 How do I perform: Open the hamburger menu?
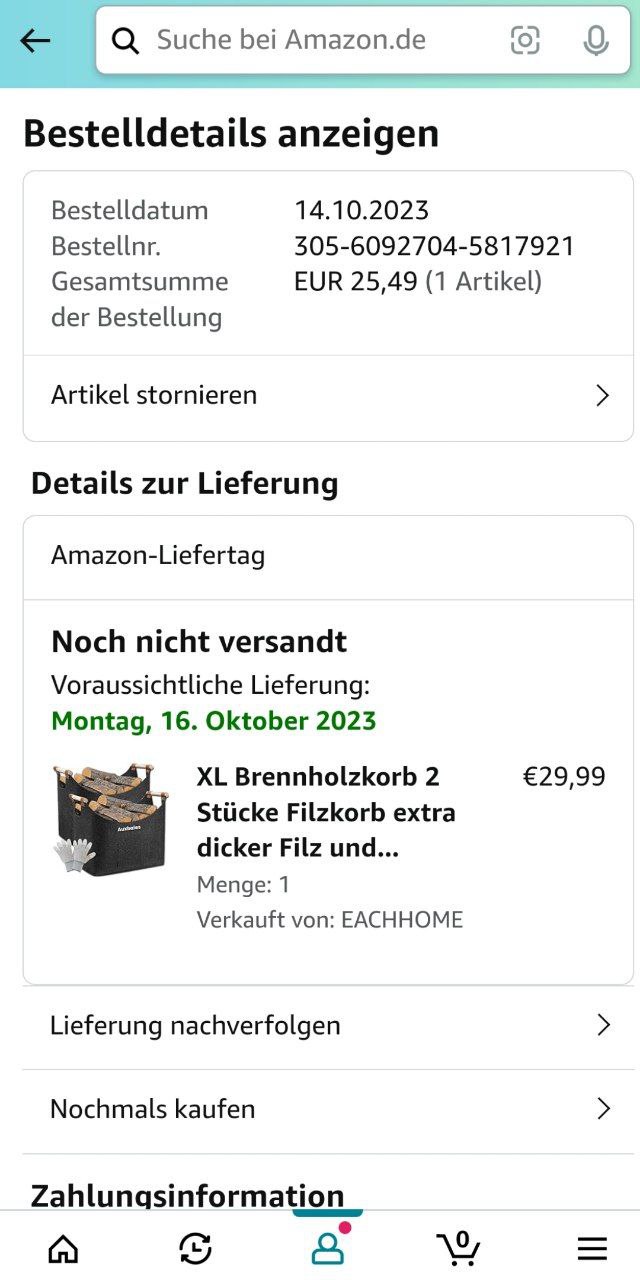(592, 1247)
